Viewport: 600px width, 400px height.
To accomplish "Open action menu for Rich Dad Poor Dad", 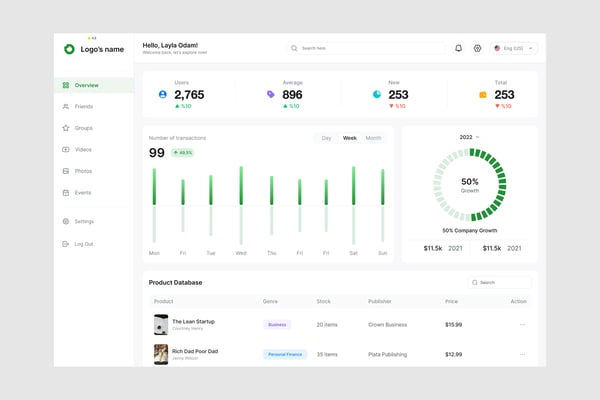I will [x=522, y=354].
